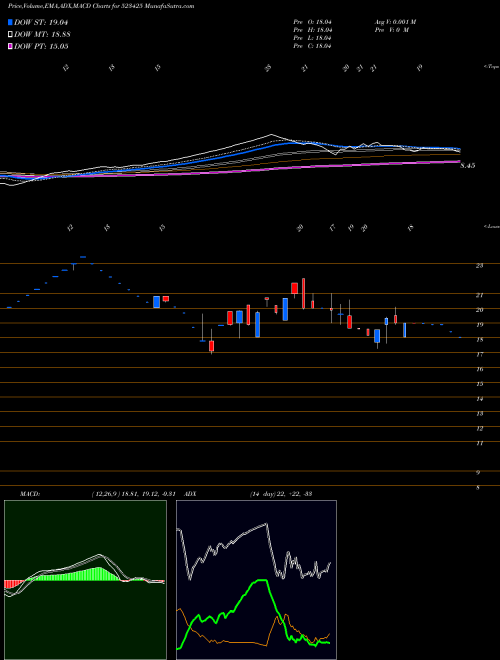Click the MACD histogram chart panel
The width and height of the screenshot is (500, 660).
pos(85,580)
